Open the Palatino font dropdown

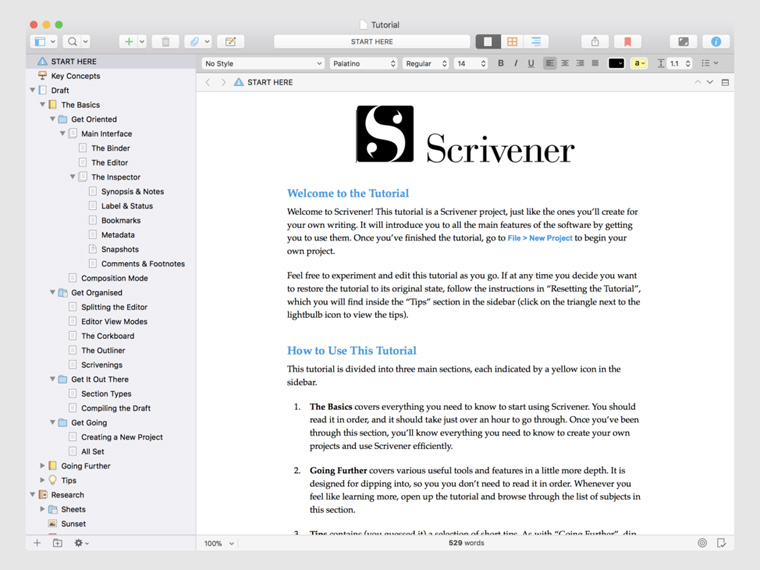pos(364,63)
